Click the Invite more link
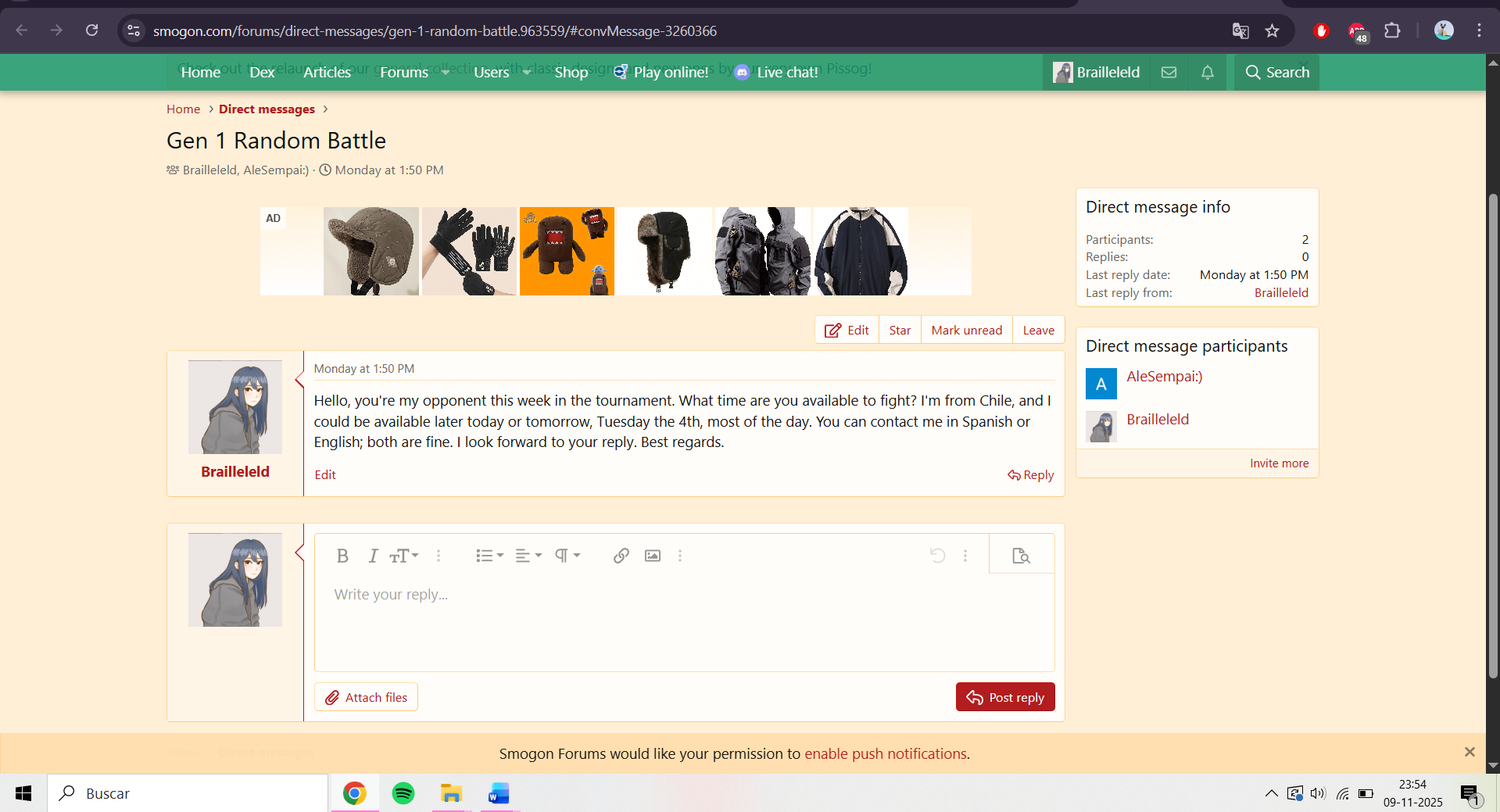Image resolution: width=1500 pixels, height=812 pixels. [x=1279, y=463]
